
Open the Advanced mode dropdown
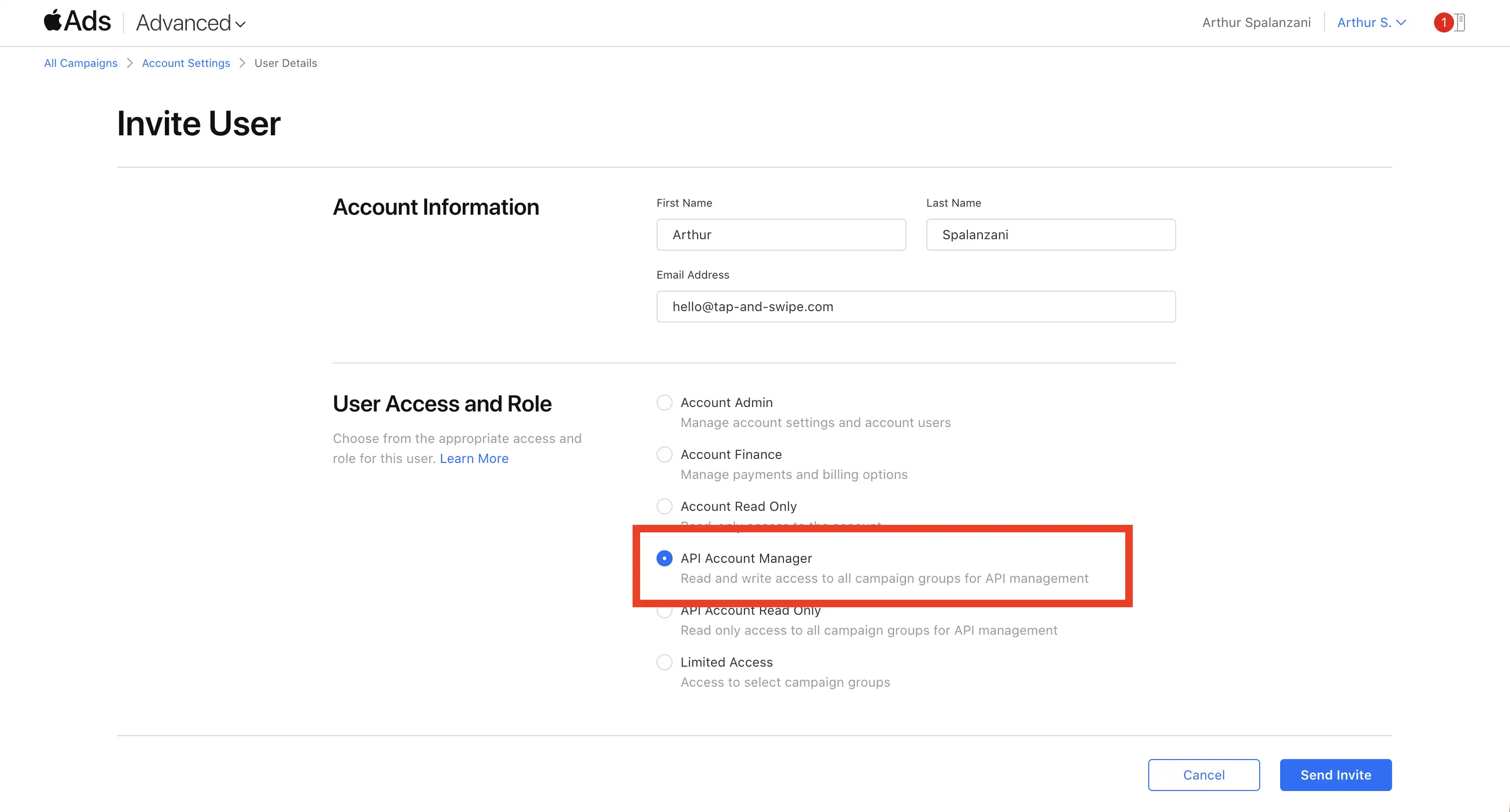(x=190, y=23)
